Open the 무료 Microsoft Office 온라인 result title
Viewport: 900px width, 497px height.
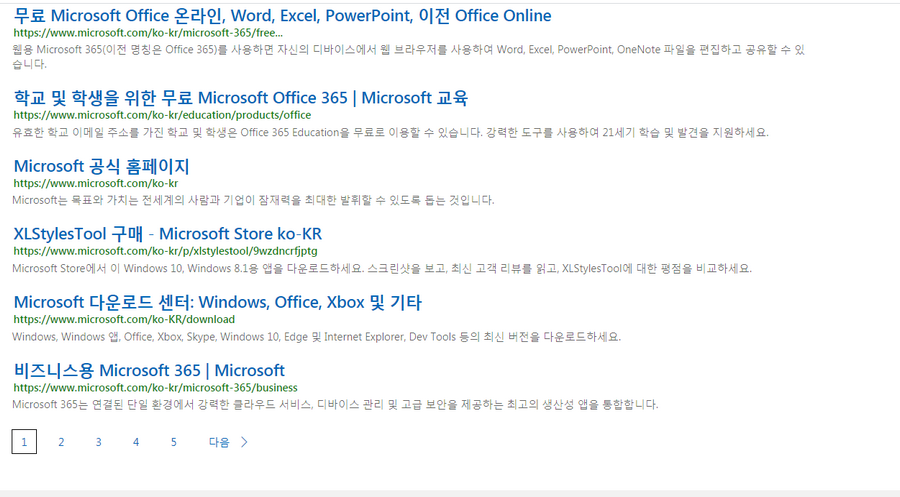pos(282,15)
